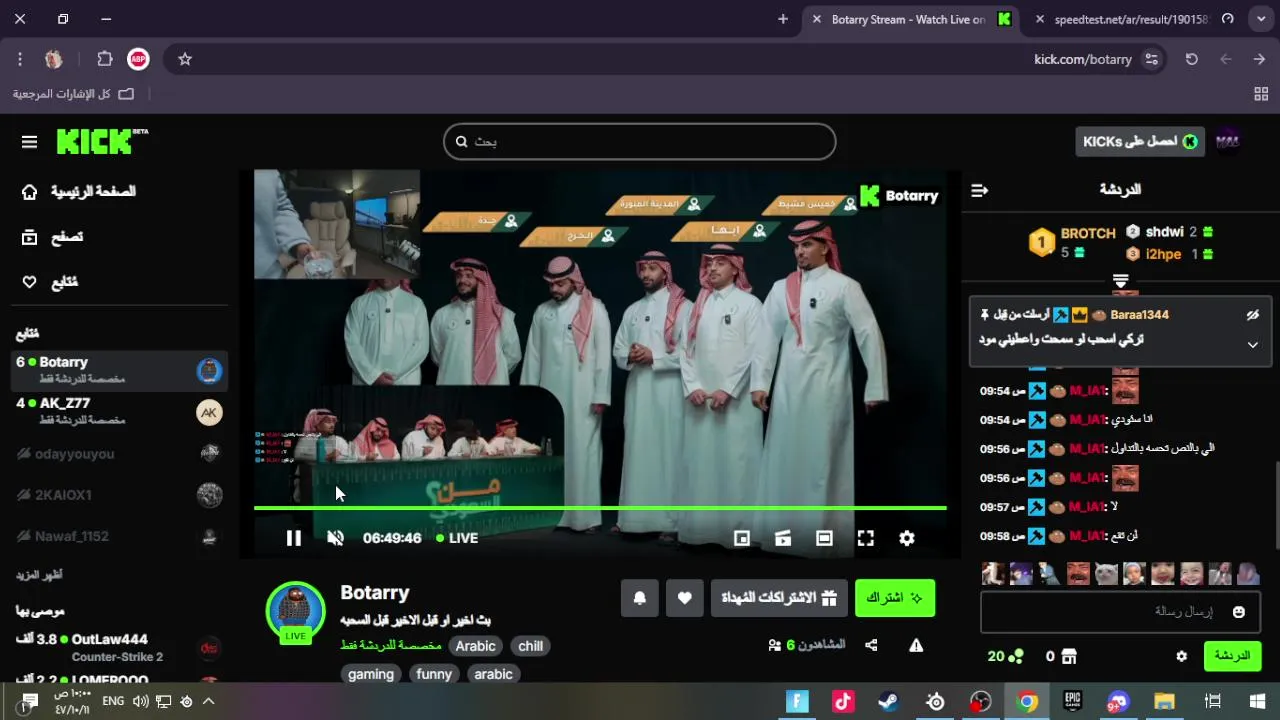Image resolution: width=1280 pixels, height=720 pixels.
Task: Open Epic Games from taskbar
Action: pyautogui.click(x=1073, y=702)
